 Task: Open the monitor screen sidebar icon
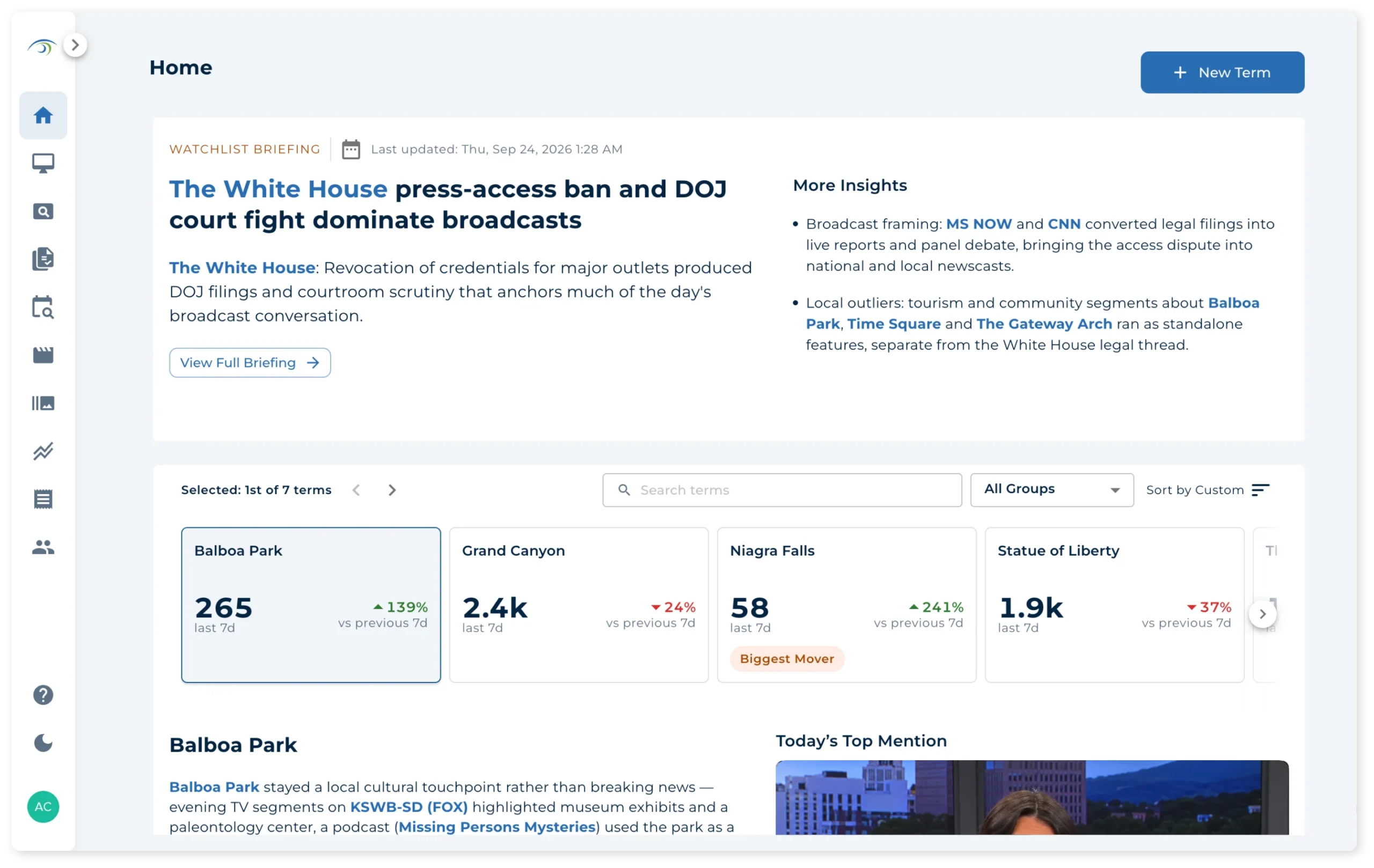pos(43,163)
